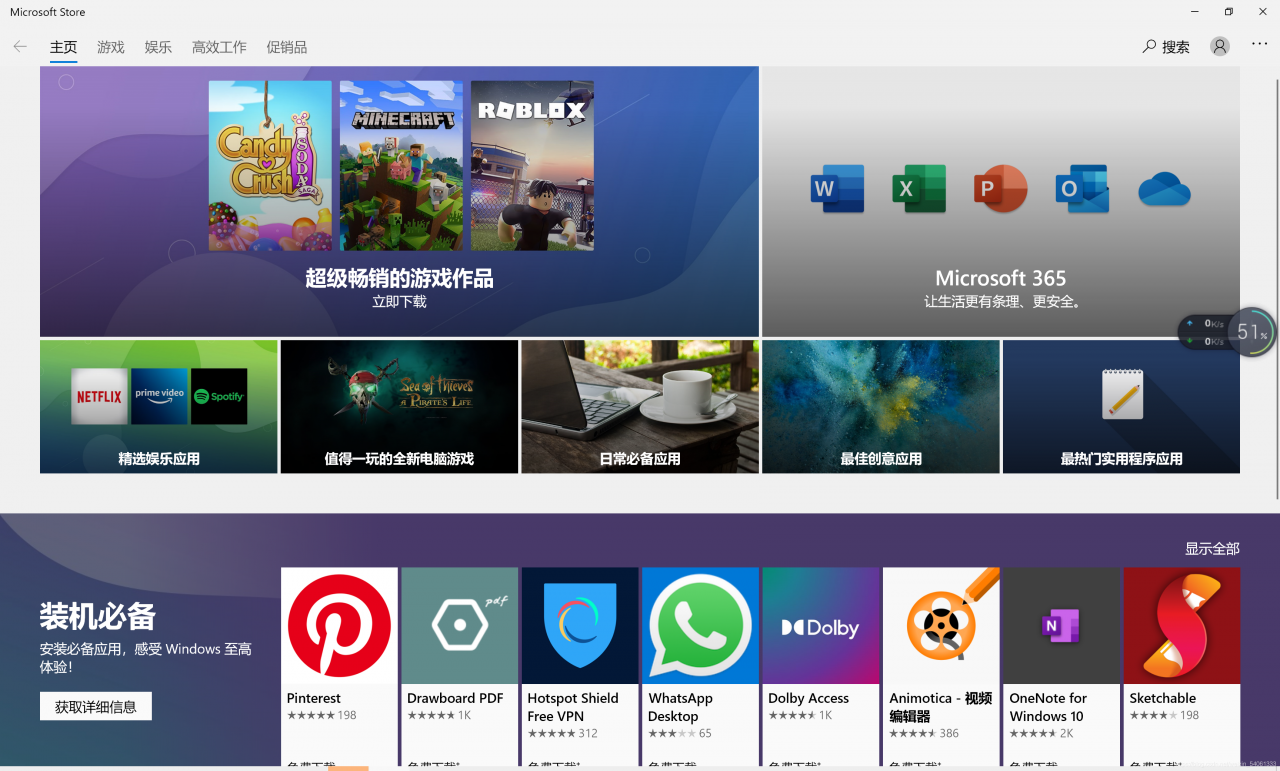Switch to the 游戏 tab
The image size is (1280, 771).
[x=111, y=47]
